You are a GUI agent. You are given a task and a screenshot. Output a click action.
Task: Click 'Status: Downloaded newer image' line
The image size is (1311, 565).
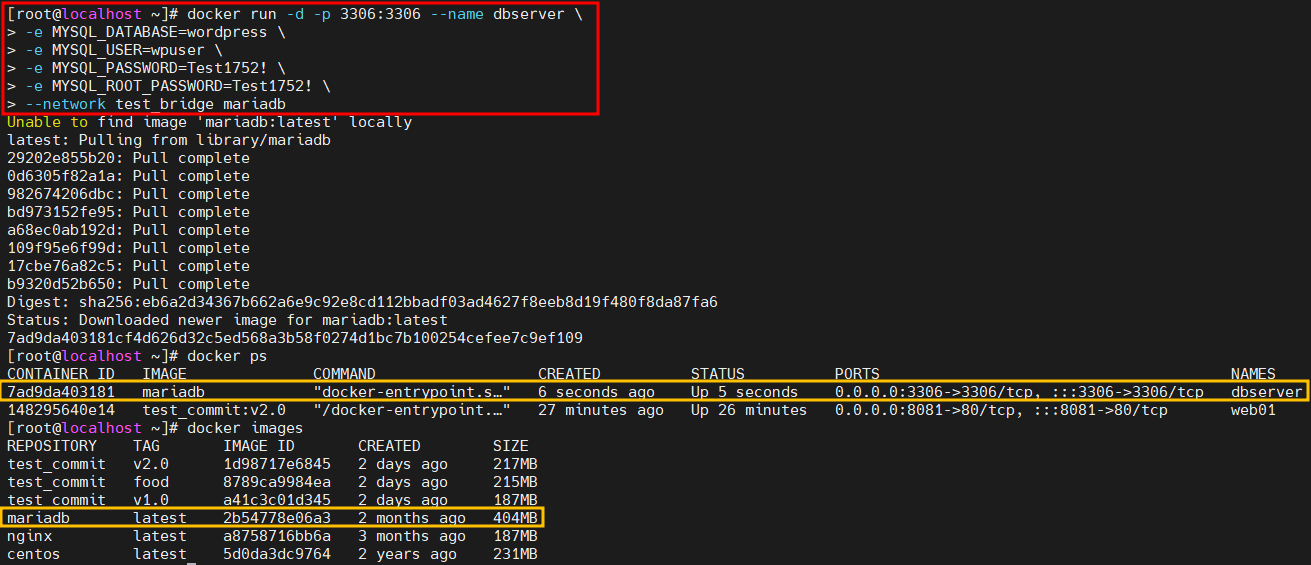pos(227,320)
